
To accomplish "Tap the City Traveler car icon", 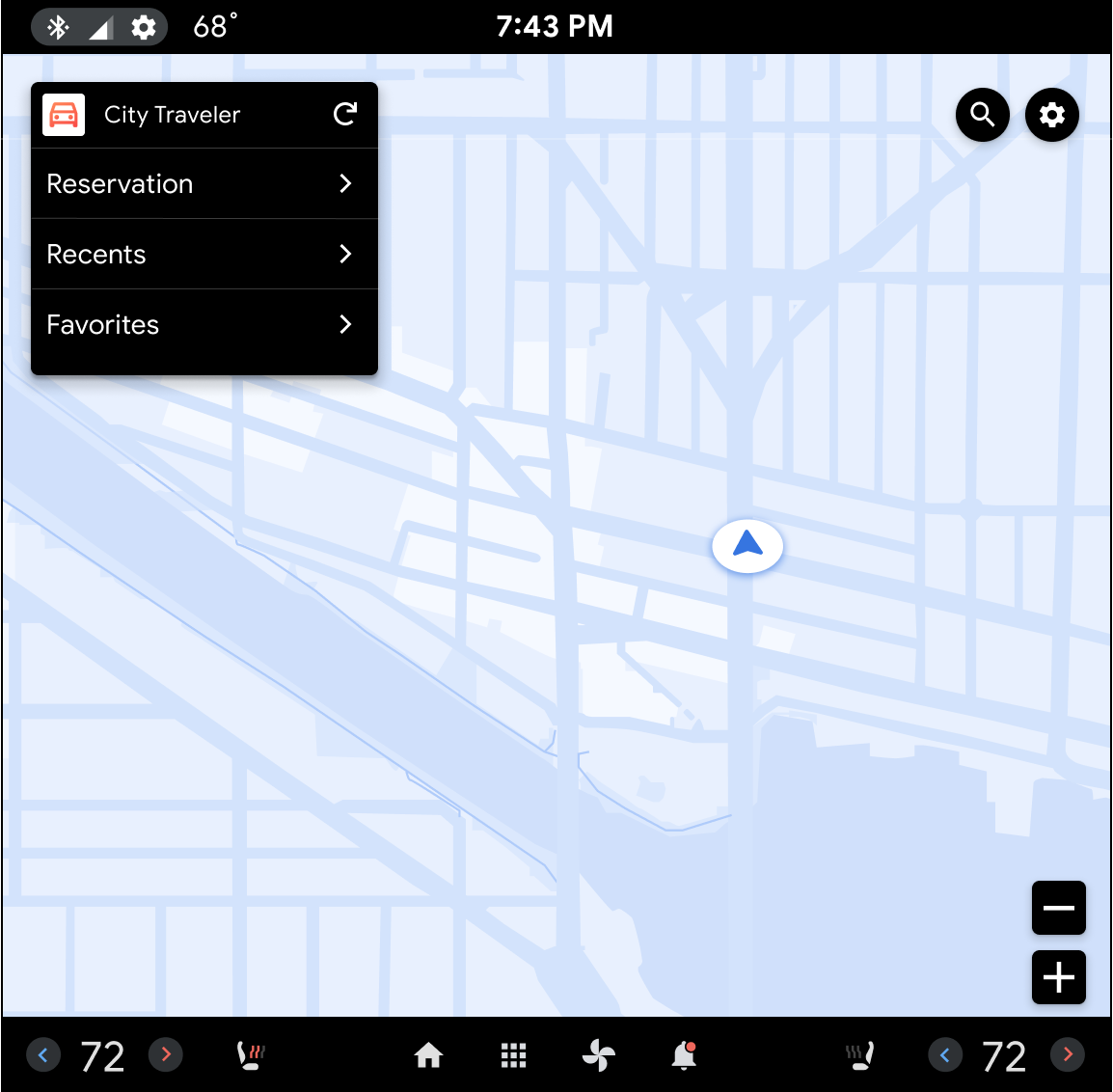I will pyautogui.click(x=64, y=114).
